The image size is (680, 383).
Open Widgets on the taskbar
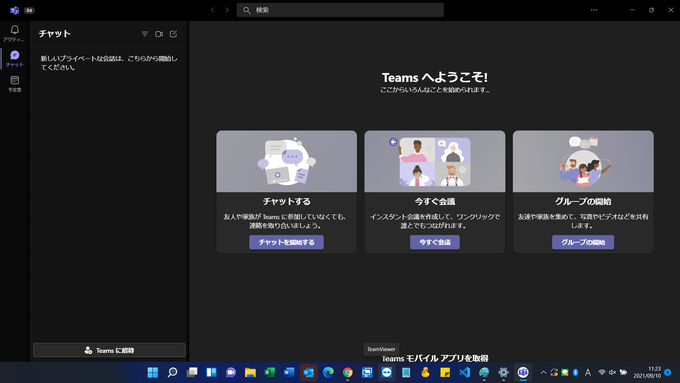tap(211, 372)
